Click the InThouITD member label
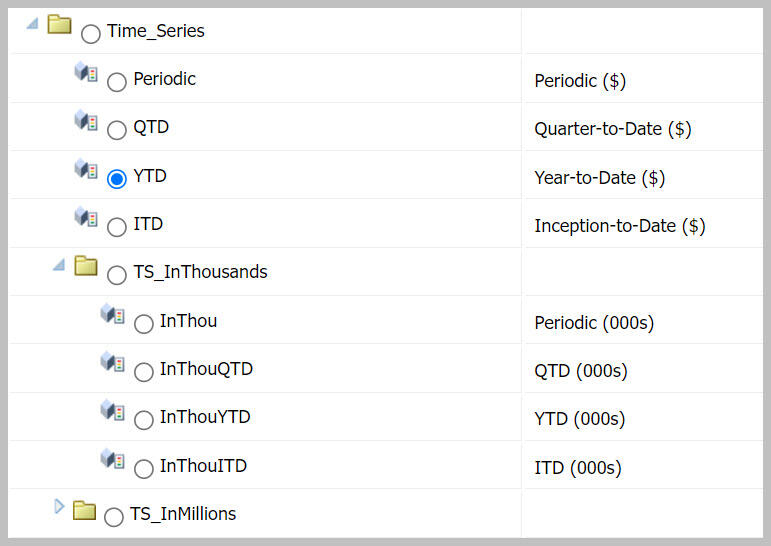Viewport: 771px width, 546px height. (203, 466)
